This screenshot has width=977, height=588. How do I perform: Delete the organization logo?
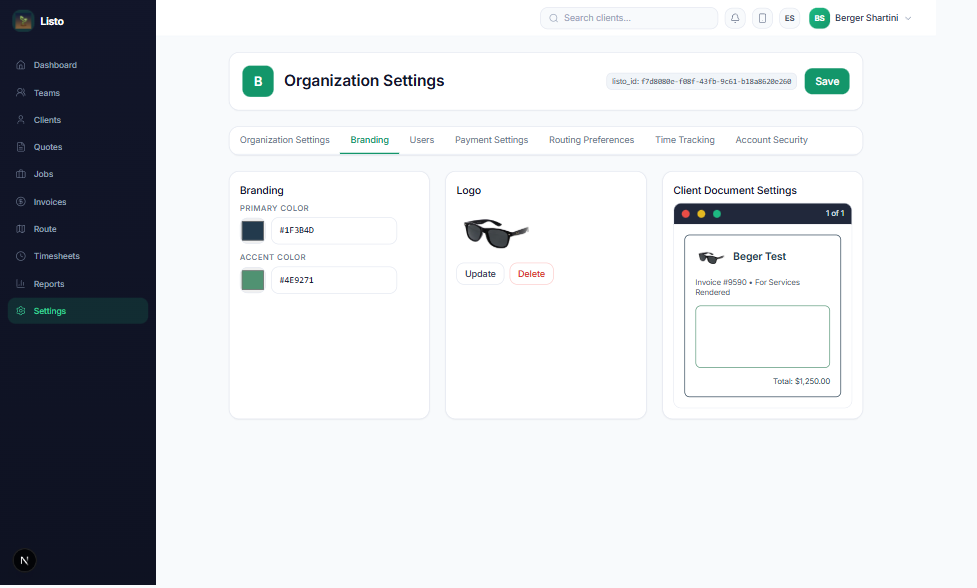pyautogui.click(x=531, y=273)
